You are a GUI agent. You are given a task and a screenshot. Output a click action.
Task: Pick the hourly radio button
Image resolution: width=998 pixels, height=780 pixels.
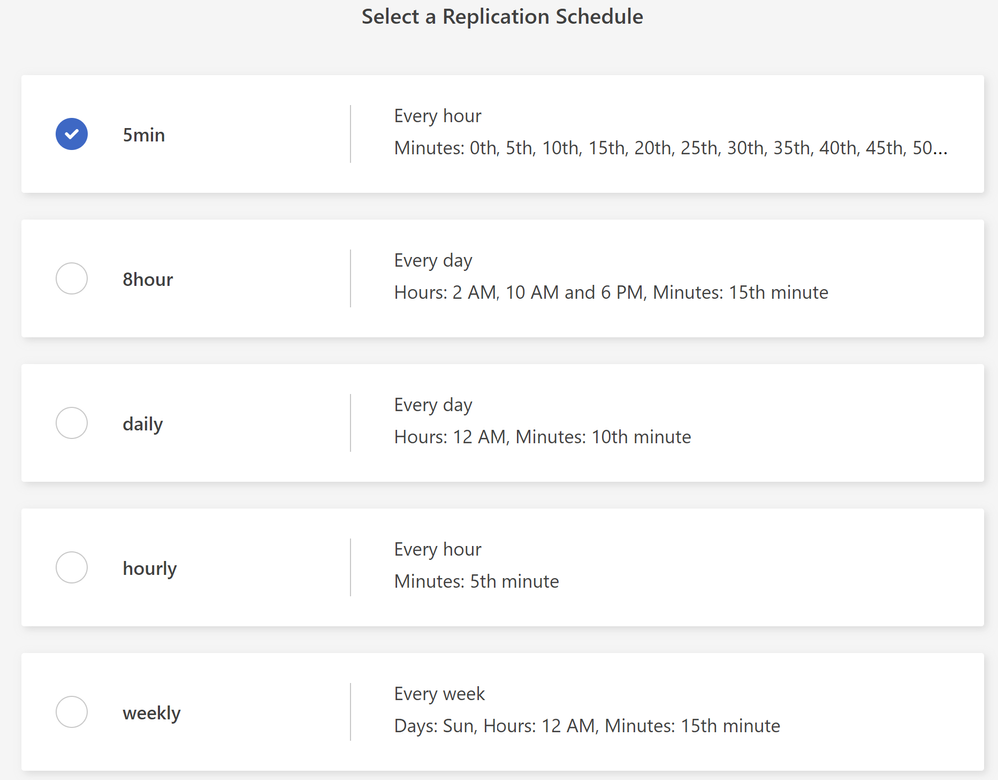pos(72,568)
